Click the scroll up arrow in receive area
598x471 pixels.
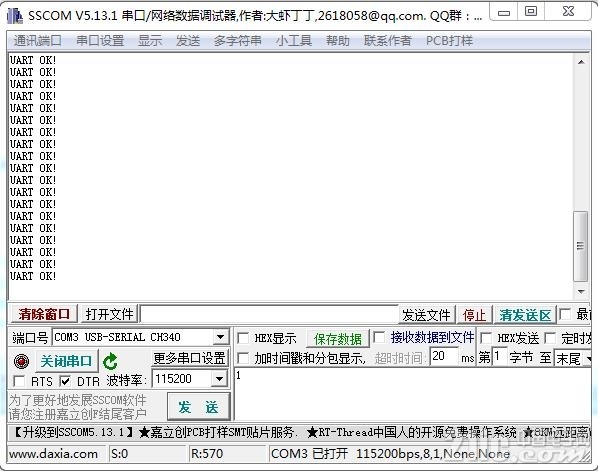tap(581, 62)
